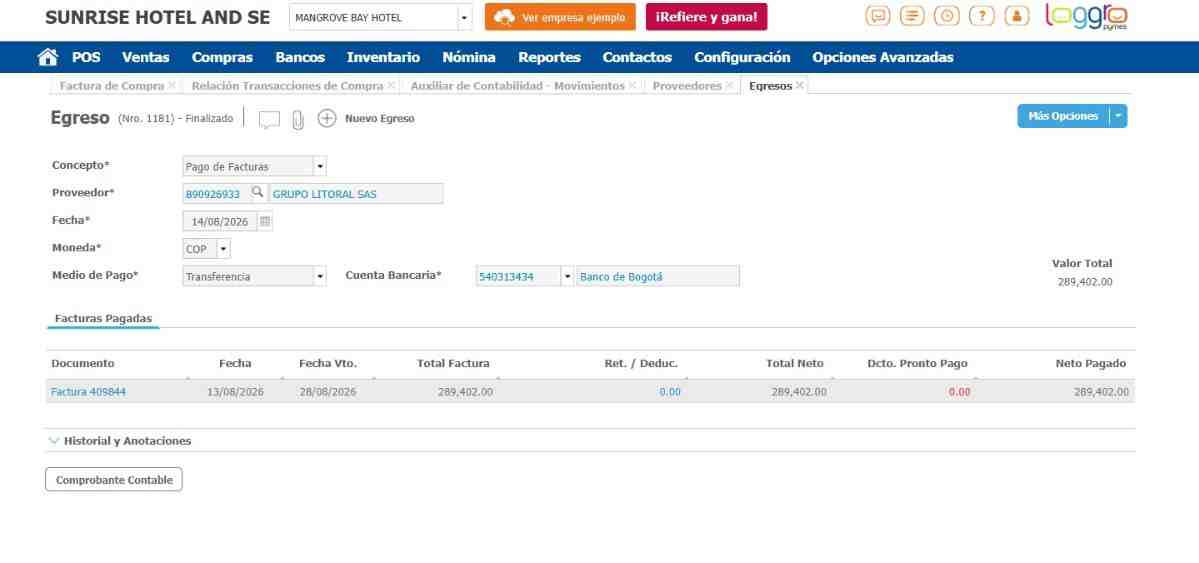This screenshot has width=1199, height=563.
Task: Expand the Más Opciones arrow dropdown
Action: pyautogui.click(x=1117, y=116)
